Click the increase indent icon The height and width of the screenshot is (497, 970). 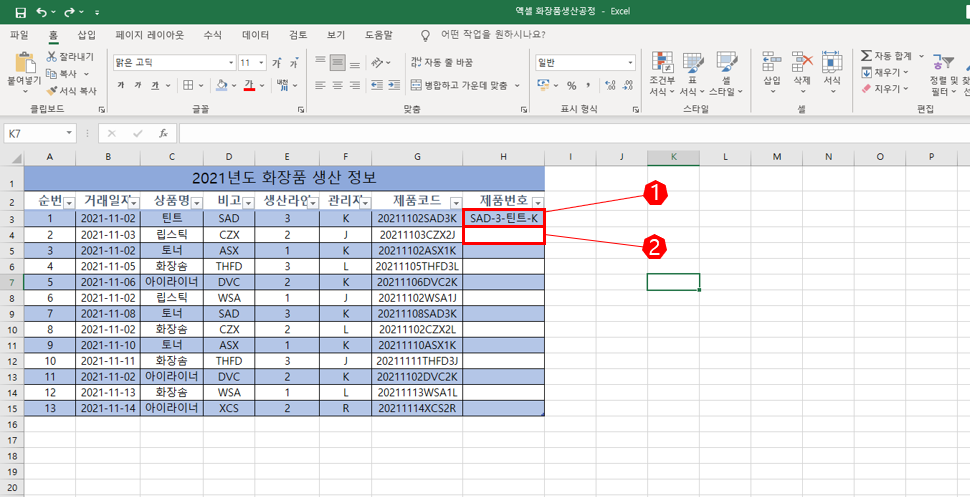395,85
